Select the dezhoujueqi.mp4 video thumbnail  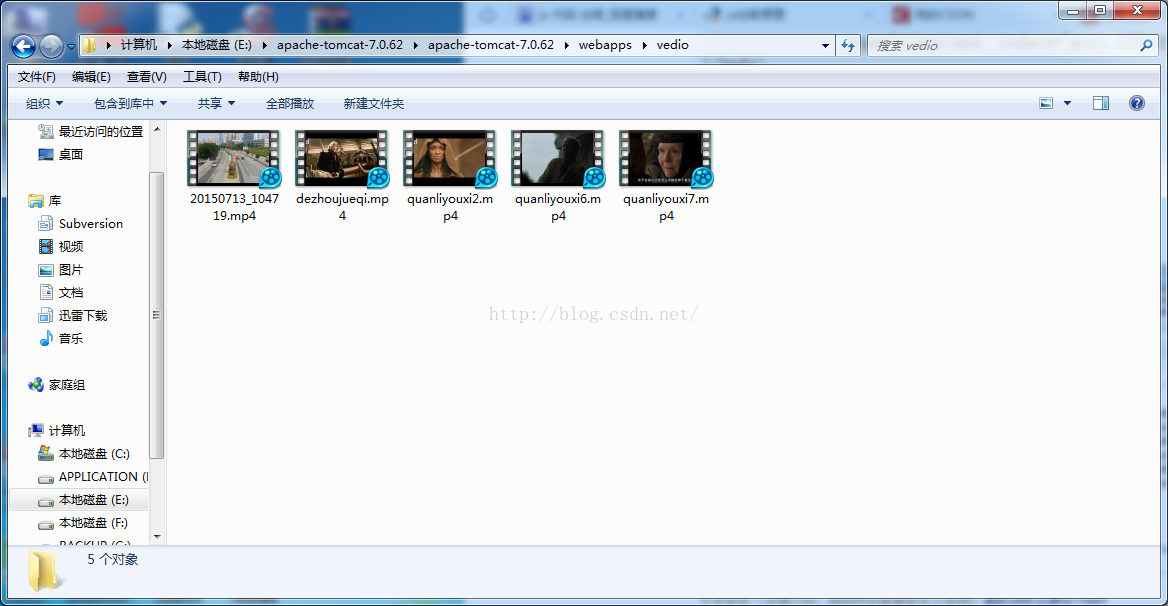tap(342, 159)
